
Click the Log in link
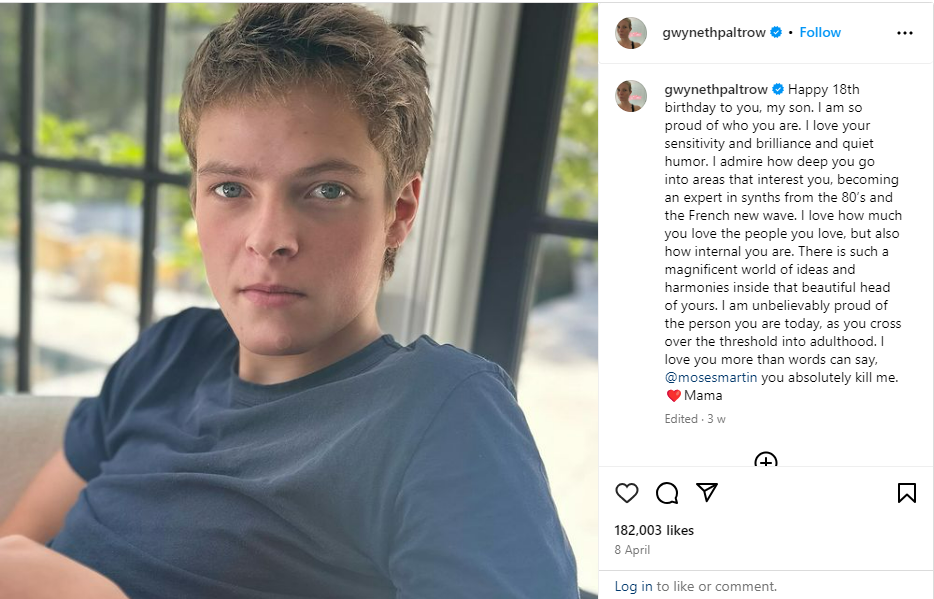point(633,586)
